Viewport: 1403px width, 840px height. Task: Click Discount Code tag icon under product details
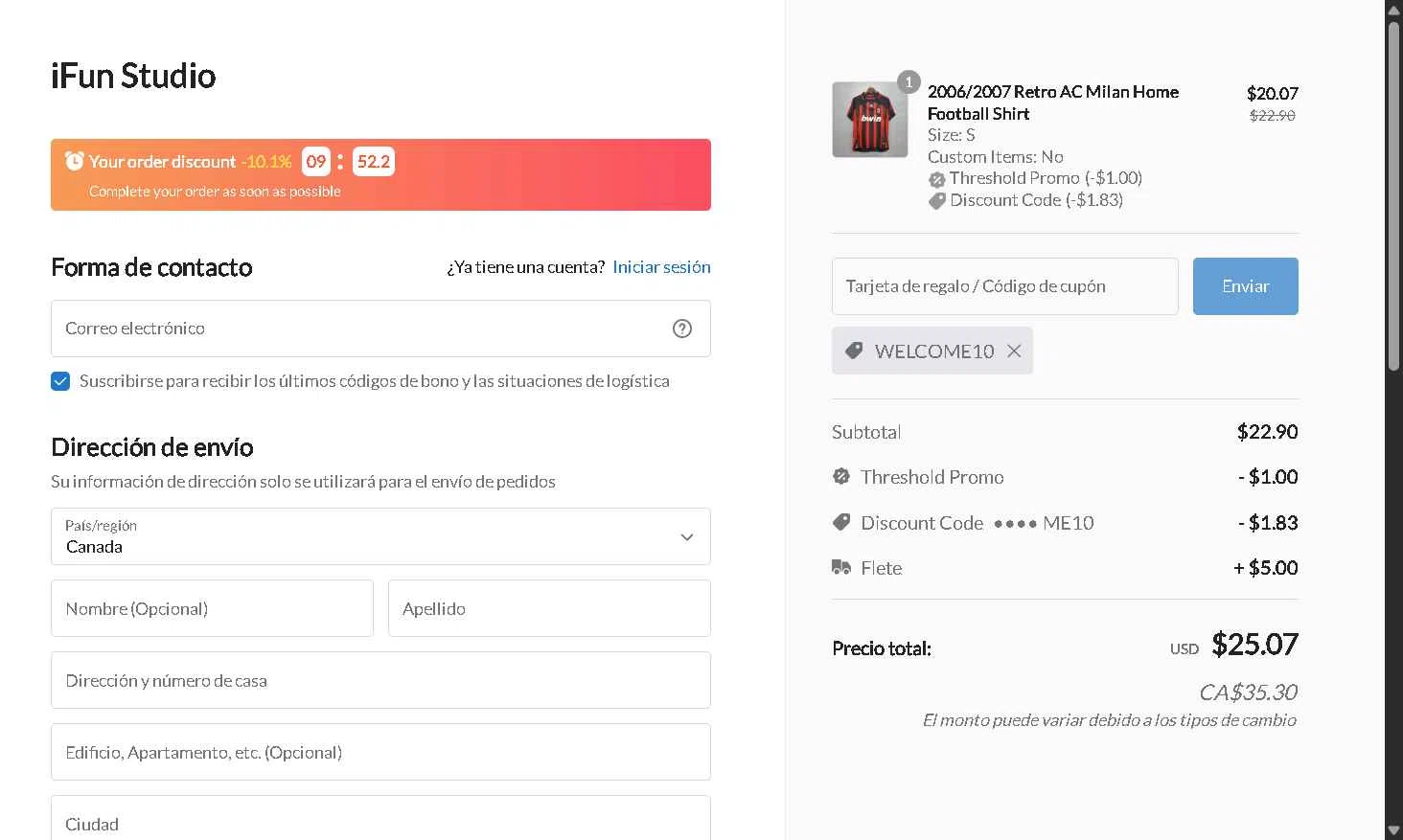tap(937, 201)
